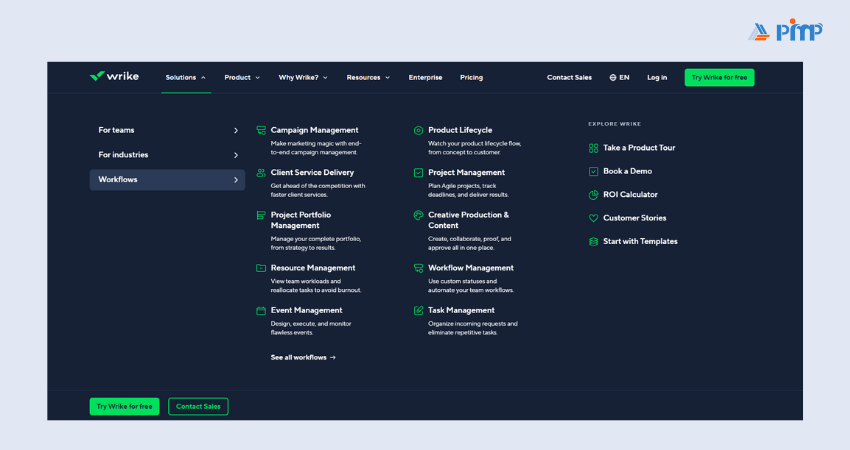This screenshot has width=850, height=450.
Task: Click Start with Templates link
Action: (x=640, y=241)
